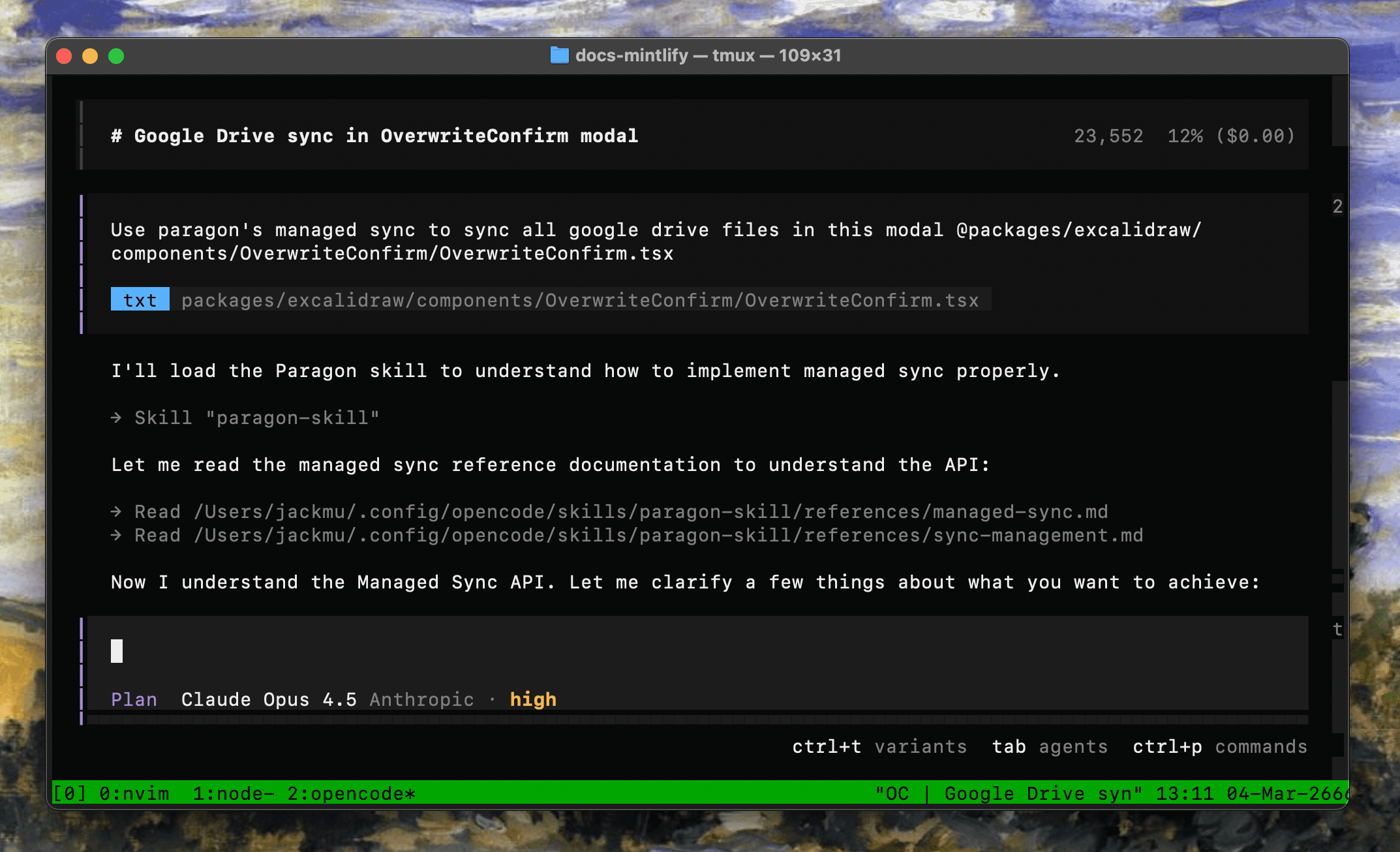Click the blue folder icon in title bar

[x=559, y=55]
